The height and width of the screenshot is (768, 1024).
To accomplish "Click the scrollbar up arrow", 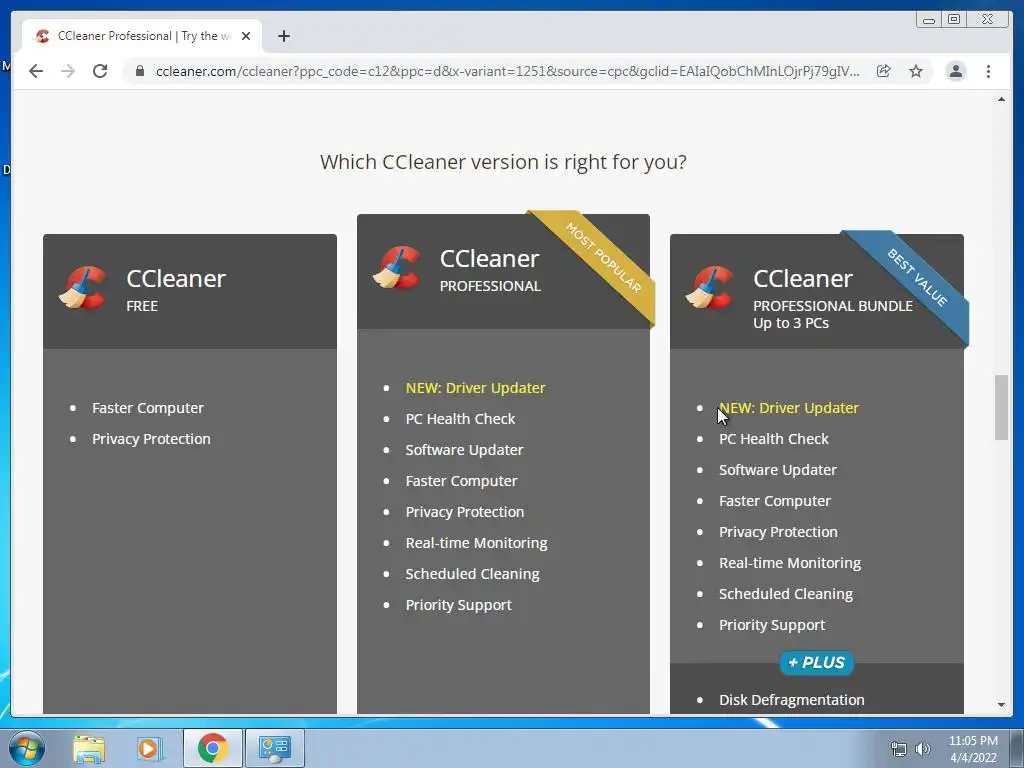I will click(1001, 99).
